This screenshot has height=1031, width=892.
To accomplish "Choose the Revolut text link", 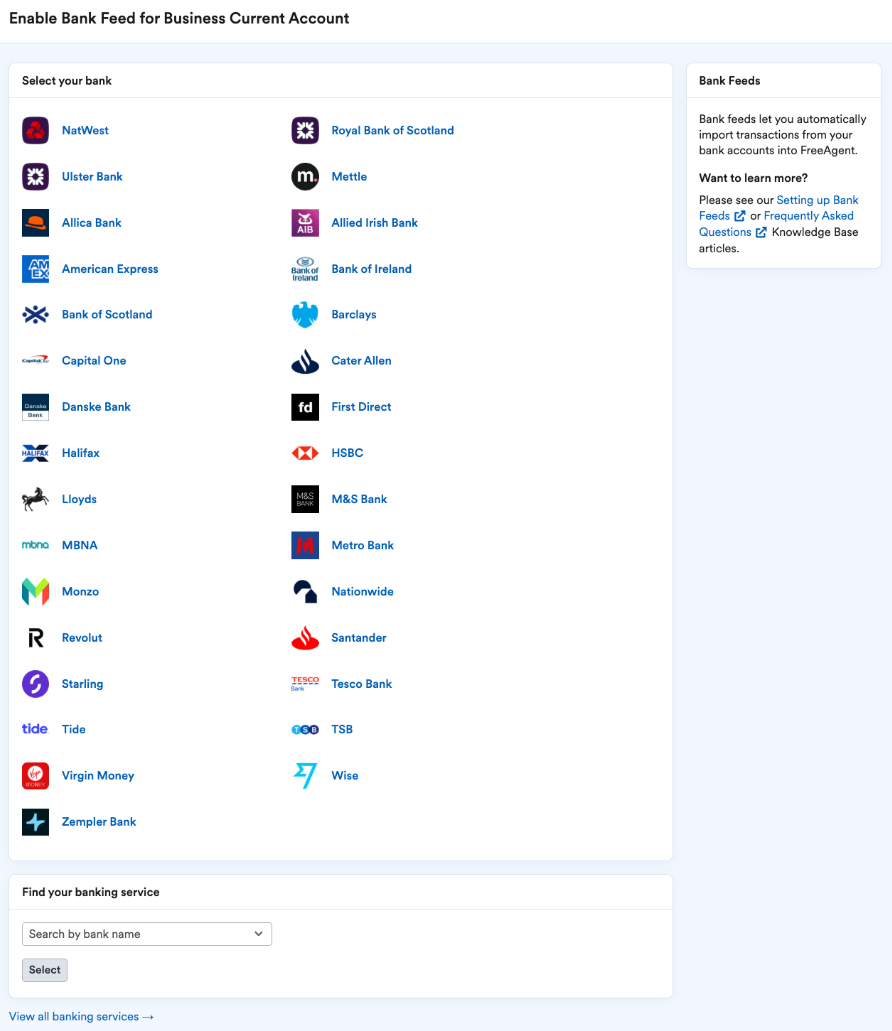I will pyautogui.click(x=82, y=638).
